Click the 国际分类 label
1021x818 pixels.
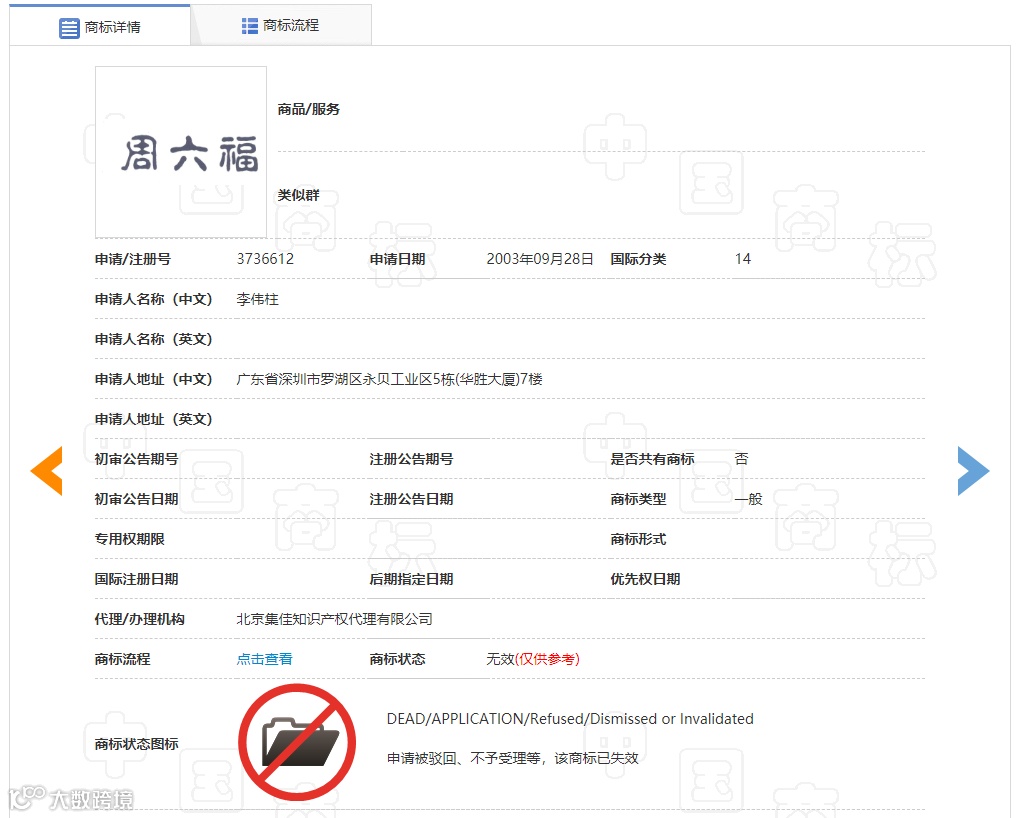(638, 259)
